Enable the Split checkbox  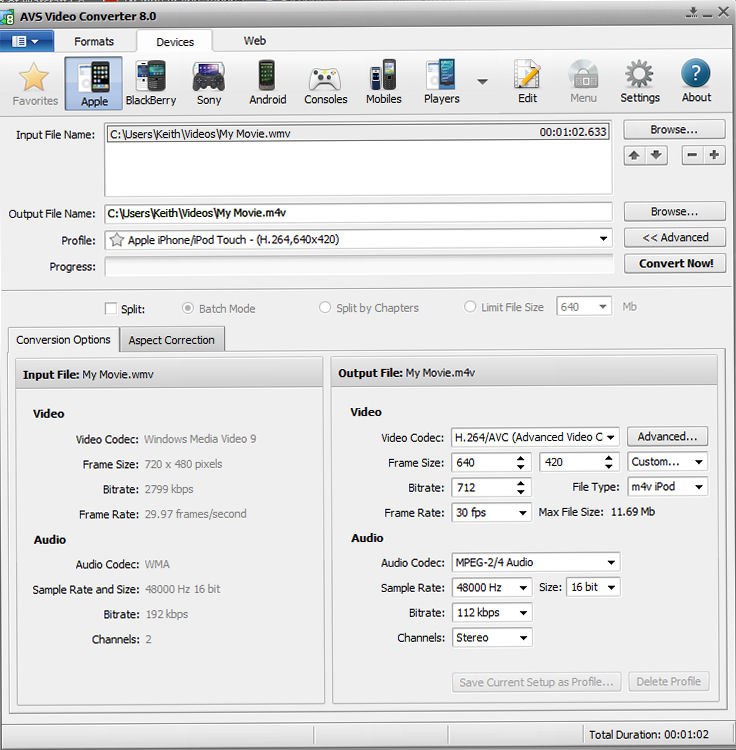(110, 309)
